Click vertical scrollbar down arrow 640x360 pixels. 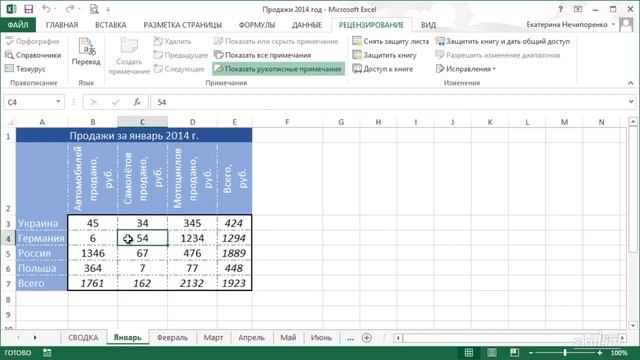coord(633,325)
